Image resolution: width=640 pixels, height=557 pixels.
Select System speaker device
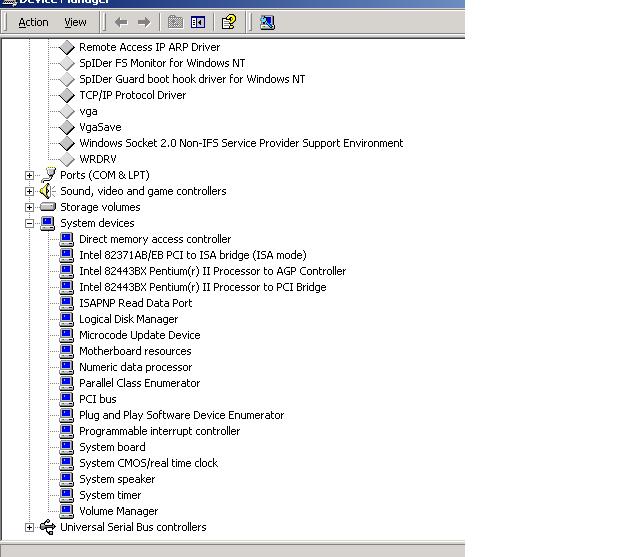click(x=117, y=479)
